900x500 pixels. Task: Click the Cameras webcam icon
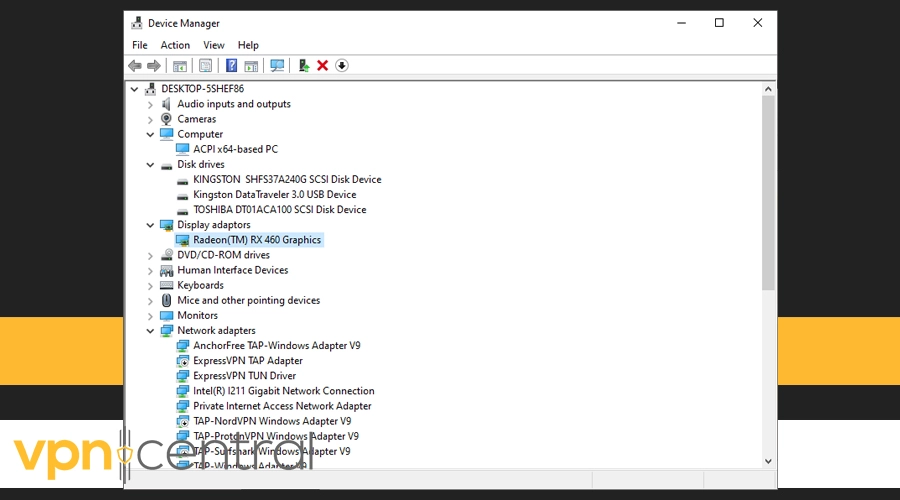166,119
